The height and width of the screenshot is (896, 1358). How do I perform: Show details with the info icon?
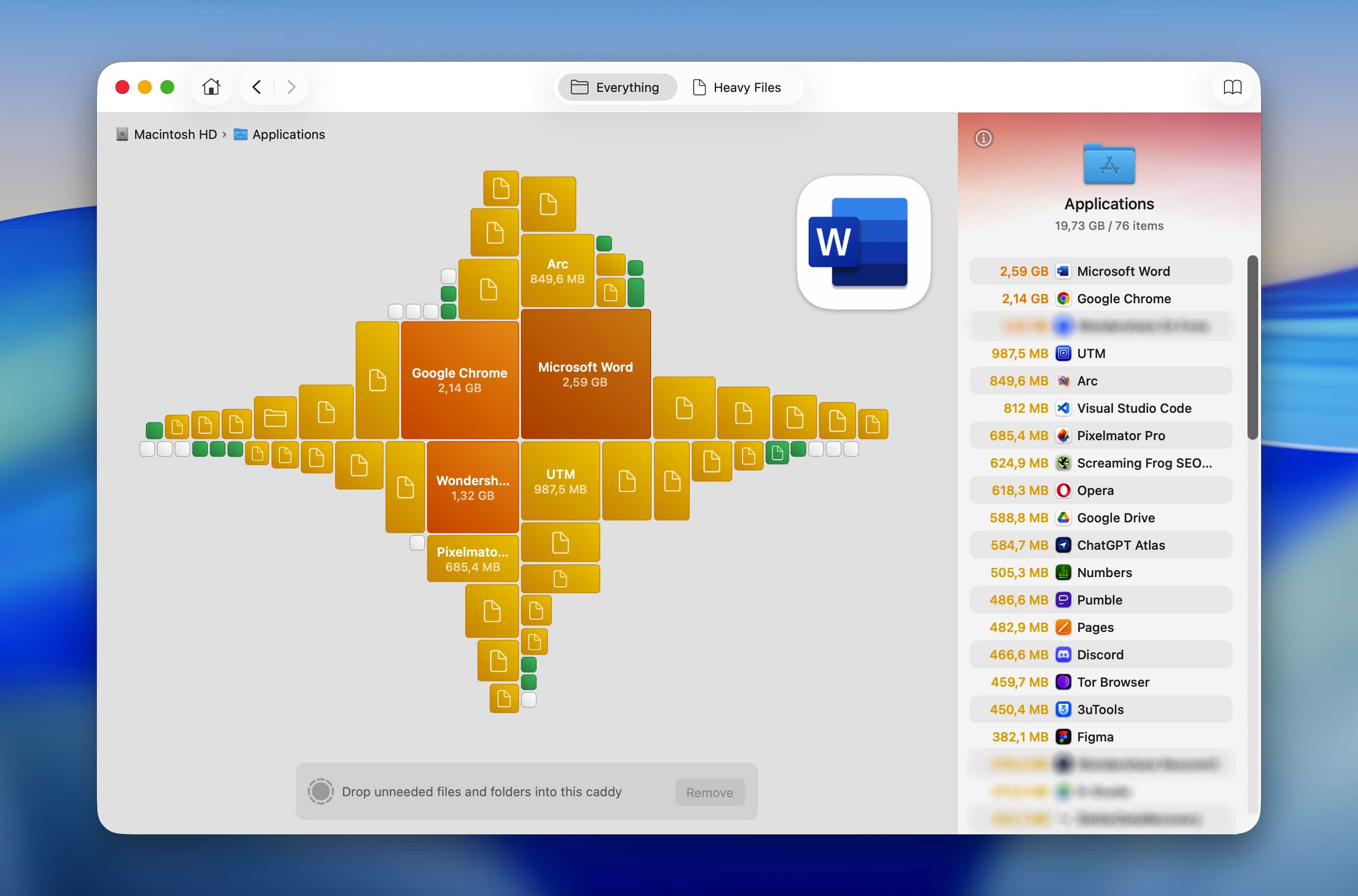pyautogui.click(x=983, y=138)
